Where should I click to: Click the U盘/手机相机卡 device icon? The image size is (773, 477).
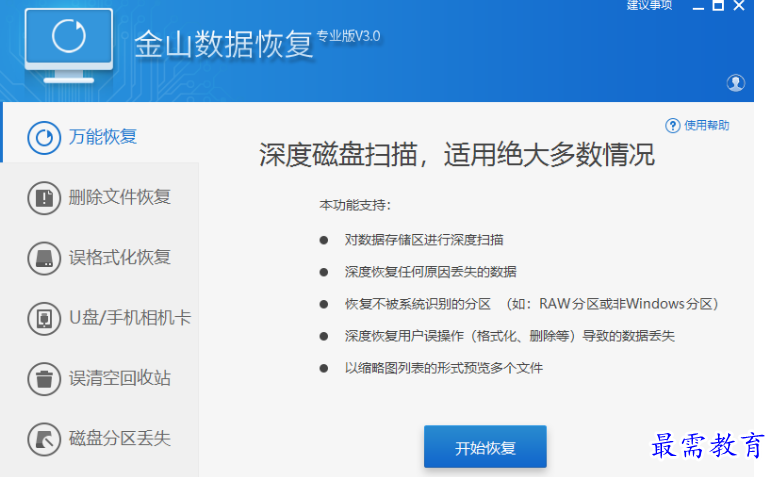[44, 319]
